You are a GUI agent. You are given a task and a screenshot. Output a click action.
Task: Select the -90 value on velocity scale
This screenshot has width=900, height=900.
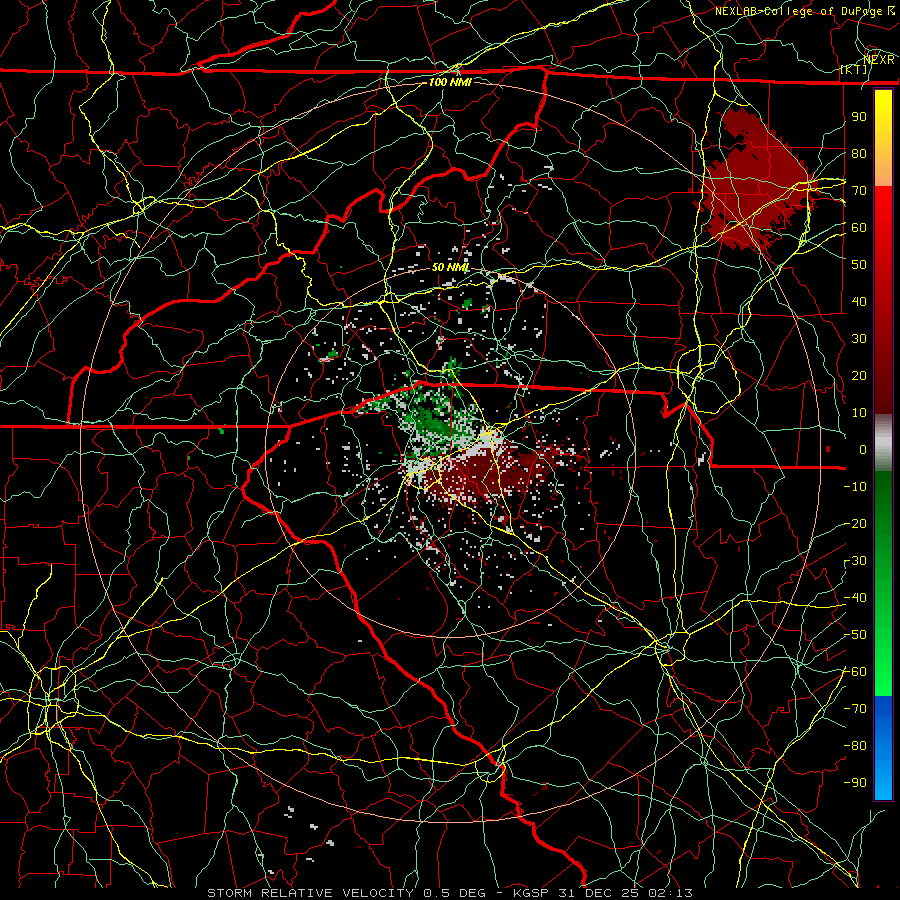click(855, 783)
